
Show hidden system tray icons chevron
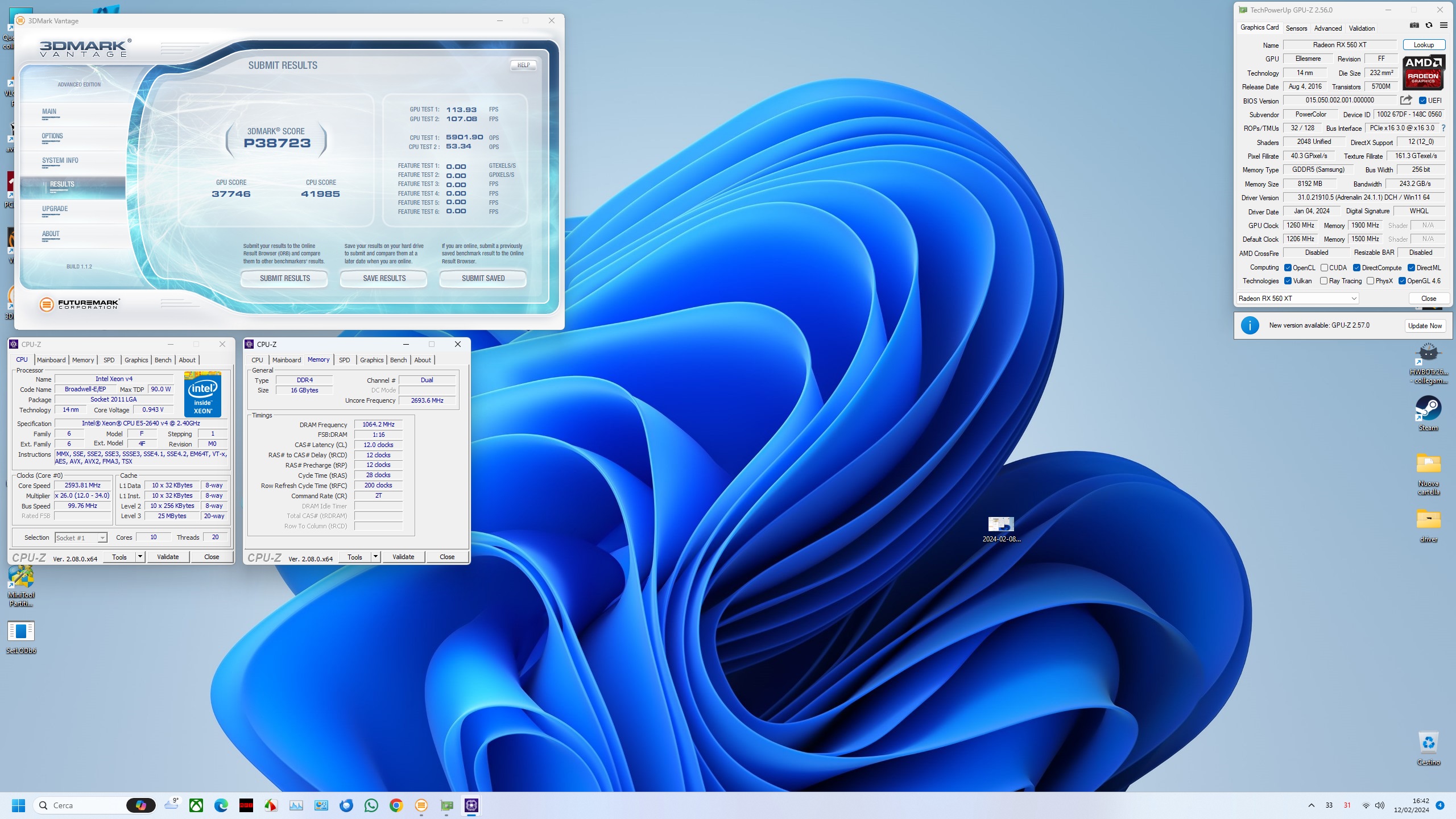1312,805
